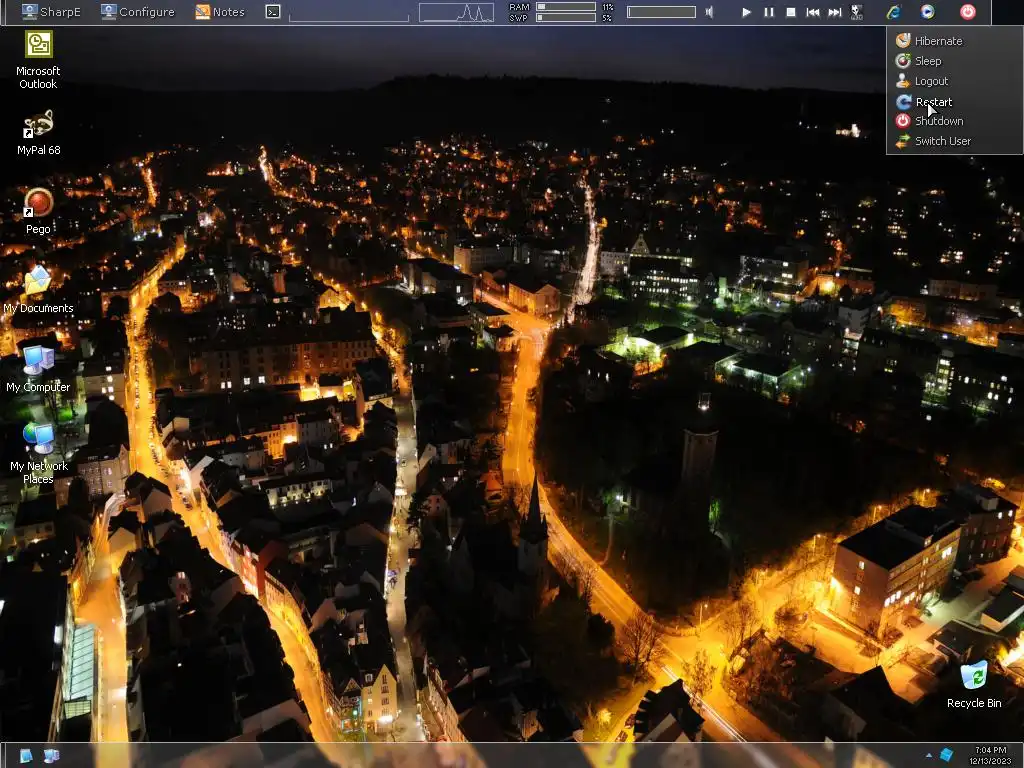The height and width of the screenshot is (768, 1024).
Task: Launch Internet Explorer from top bar
Action: click(x=893, y=12)
